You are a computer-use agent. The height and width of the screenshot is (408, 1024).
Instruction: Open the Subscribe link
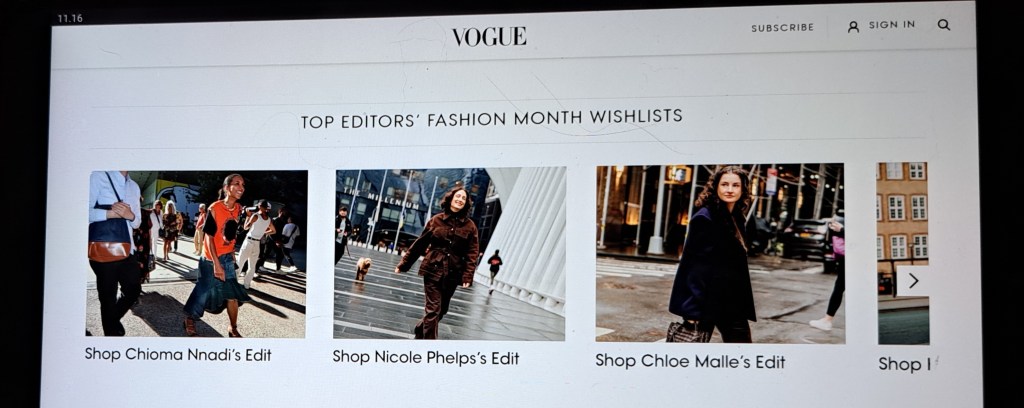[782, 27]
